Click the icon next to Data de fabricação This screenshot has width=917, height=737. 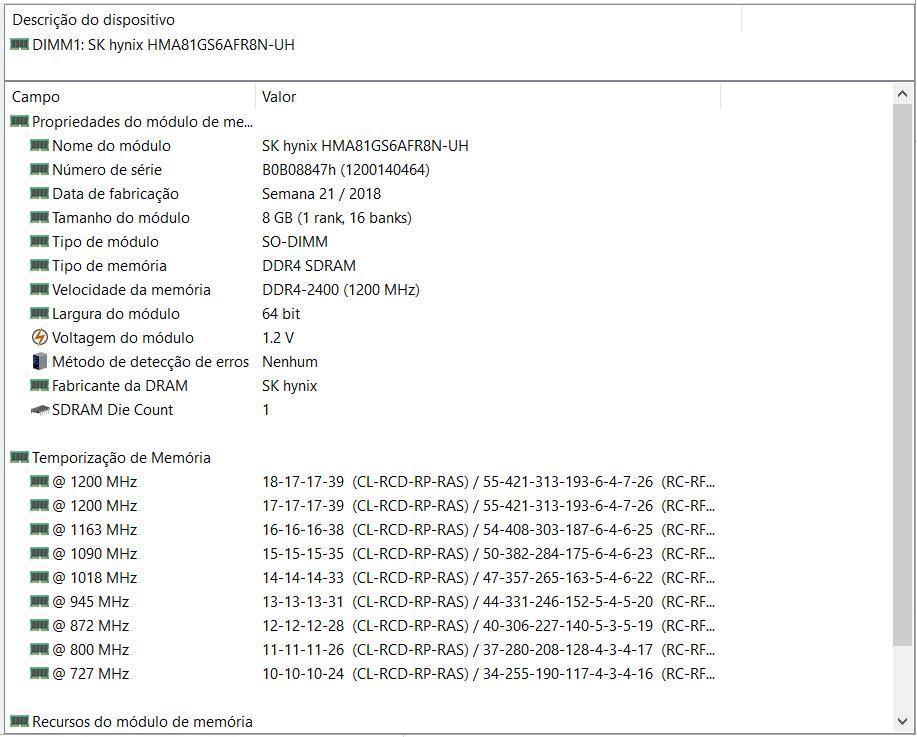(39, 194)
